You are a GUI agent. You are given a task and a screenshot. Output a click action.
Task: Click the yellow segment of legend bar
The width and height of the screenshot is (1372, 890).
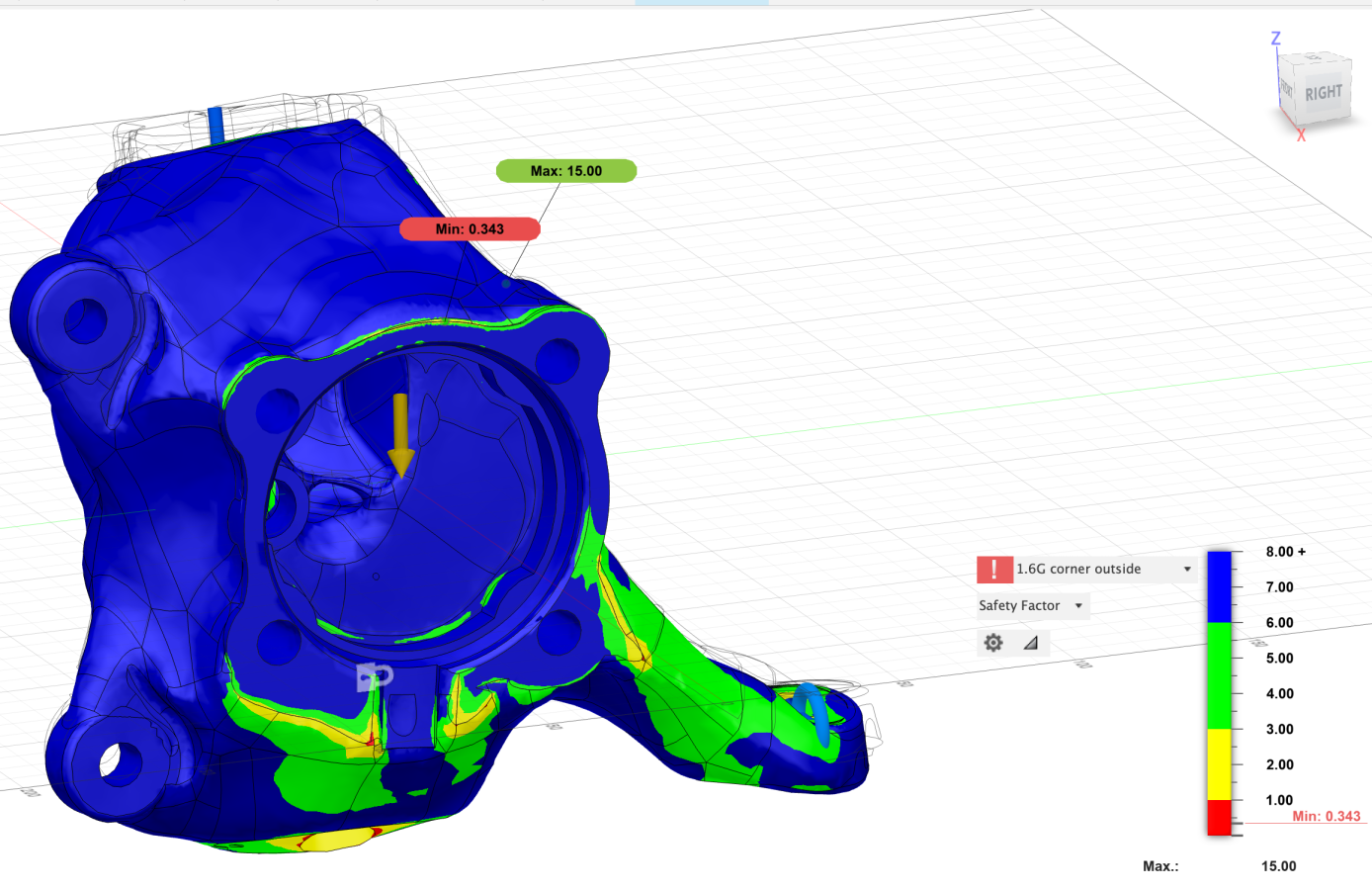(x=1219, y=764)
